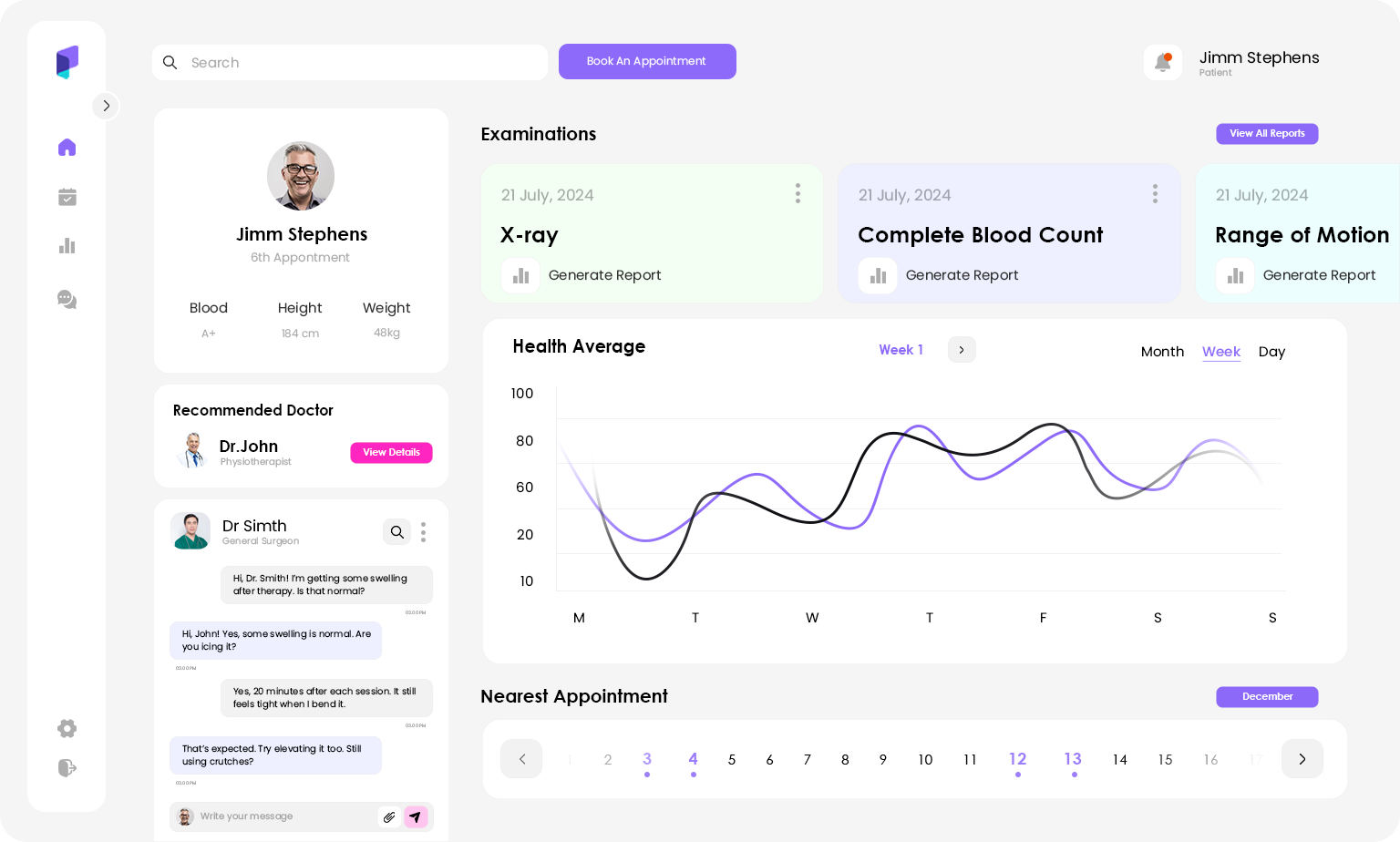Select date 12 in appointment calendar
This screenshot has height=842, width=1400.
pos(1017,759)
